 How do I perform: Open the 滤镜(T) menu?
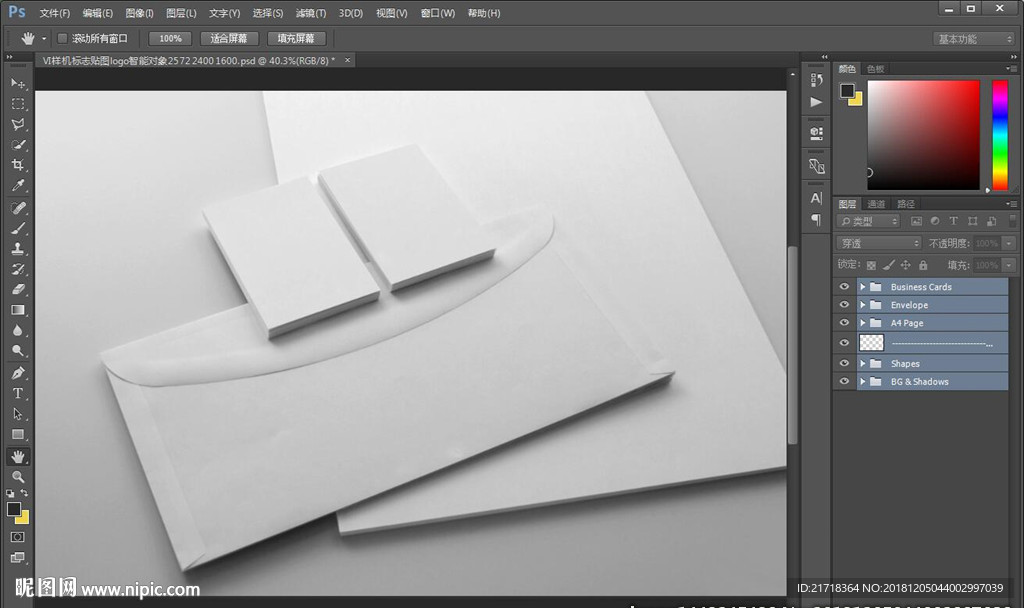pyautogui.click(x=311, y=13)
